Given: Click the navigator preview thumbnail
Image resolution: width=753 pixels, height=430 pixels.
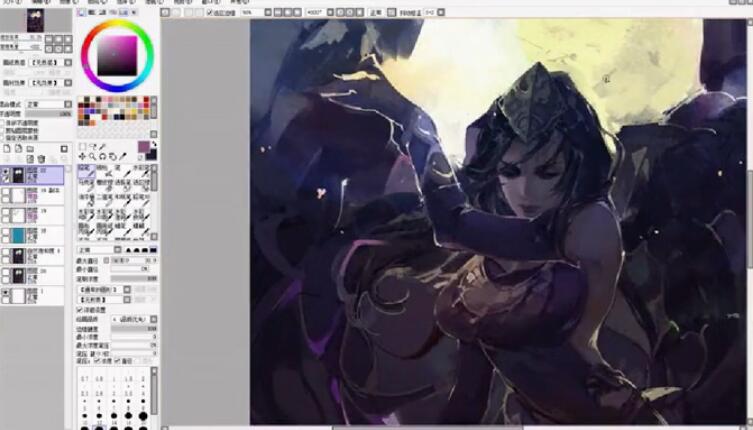Looking at the screenshot, I should point(36,21).
